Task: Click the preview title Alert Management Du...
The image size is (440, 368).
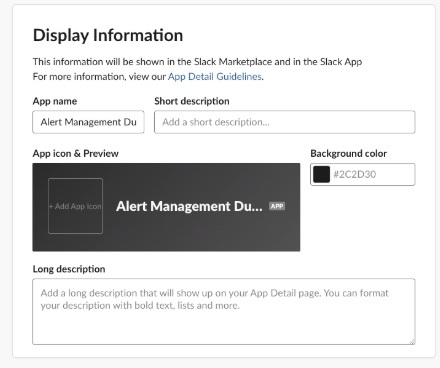Action: 189,206
